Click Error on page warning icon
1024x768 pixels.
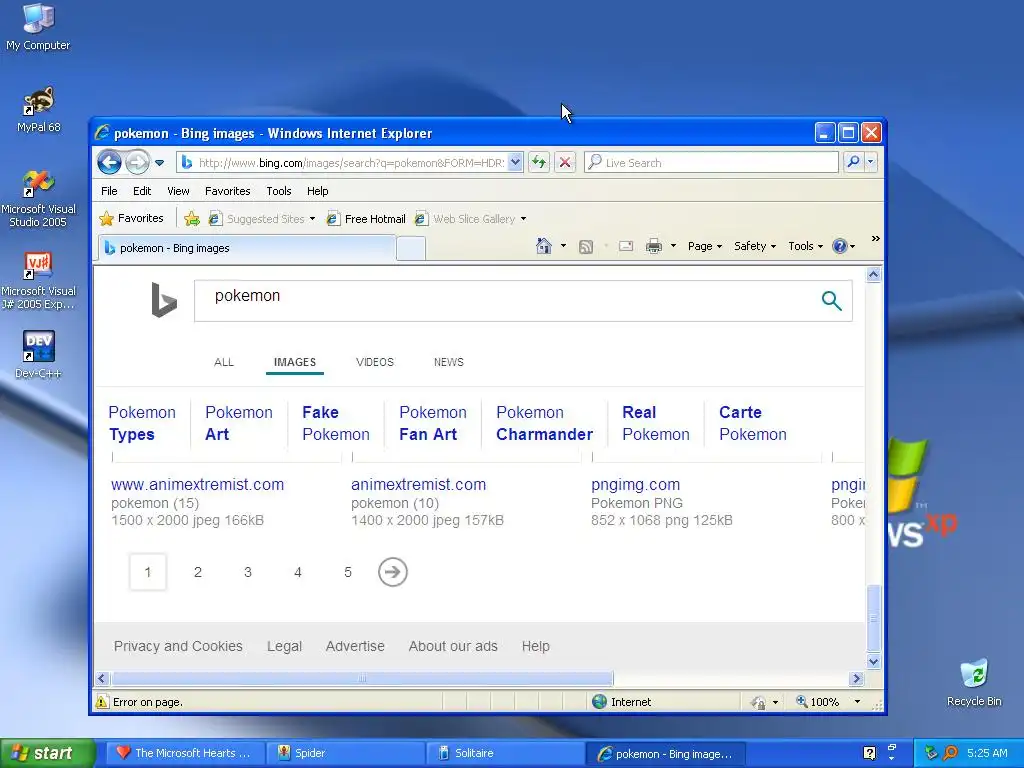(102, 702)
